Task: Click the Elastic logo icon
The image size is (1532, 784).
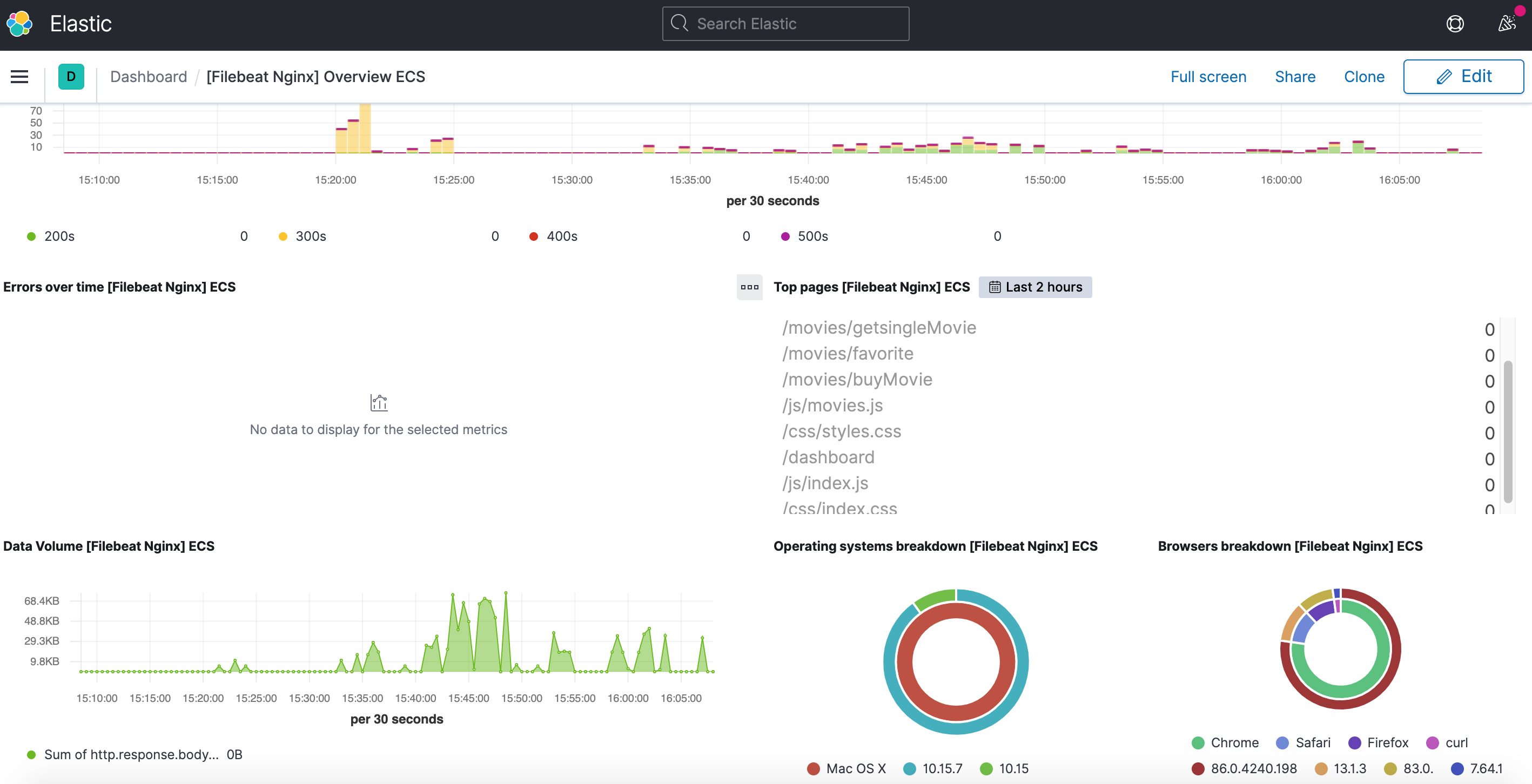Action: pyautogui.click(x=19, y=24)
